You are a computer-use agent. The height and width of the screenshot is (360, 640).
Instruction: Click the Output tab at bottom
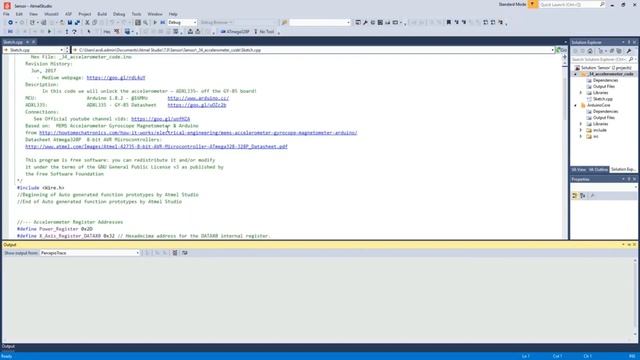8,347
